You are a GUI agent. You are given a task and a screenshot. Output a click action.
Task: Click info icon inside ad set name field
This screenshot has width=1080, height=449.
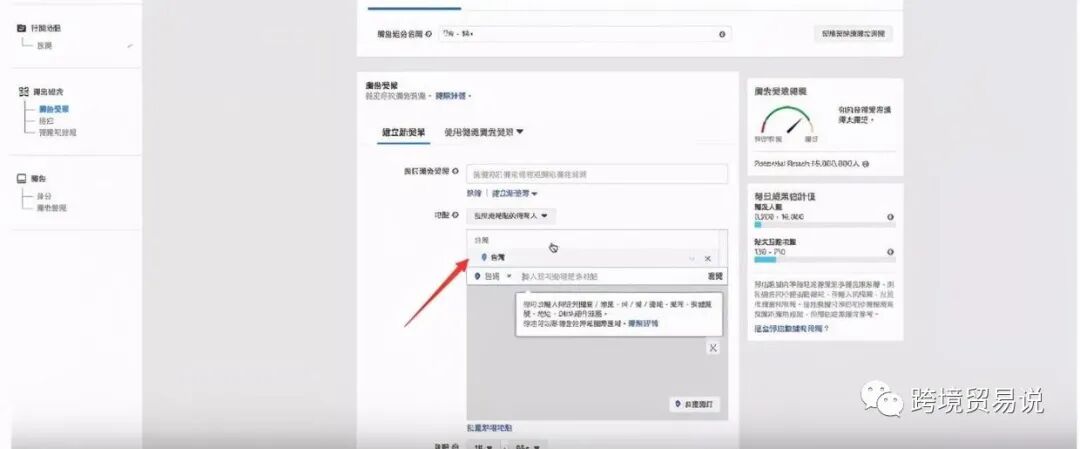coord(722,34)
